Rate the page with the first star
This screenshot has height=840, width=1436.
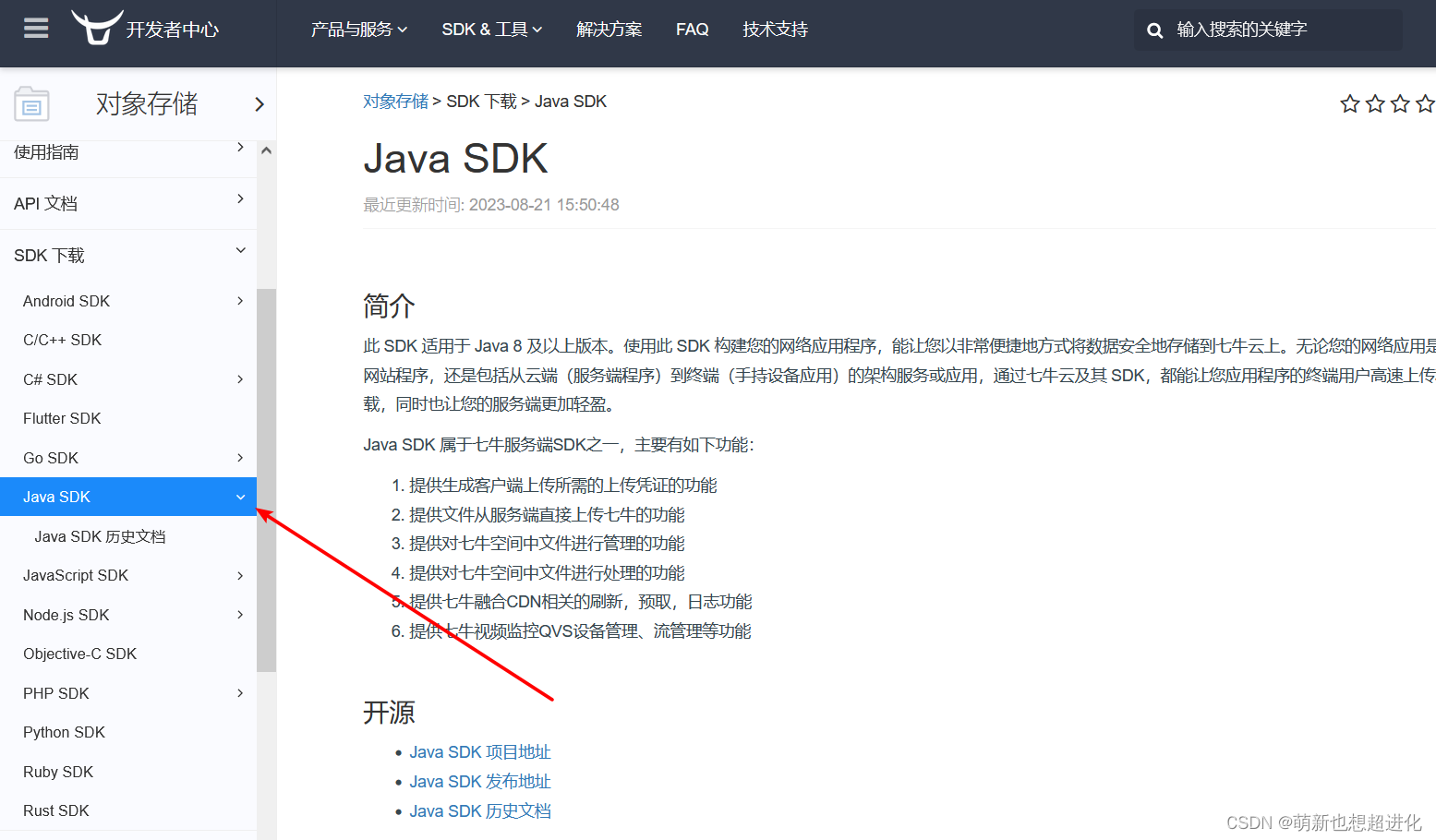click(1350, 103)
